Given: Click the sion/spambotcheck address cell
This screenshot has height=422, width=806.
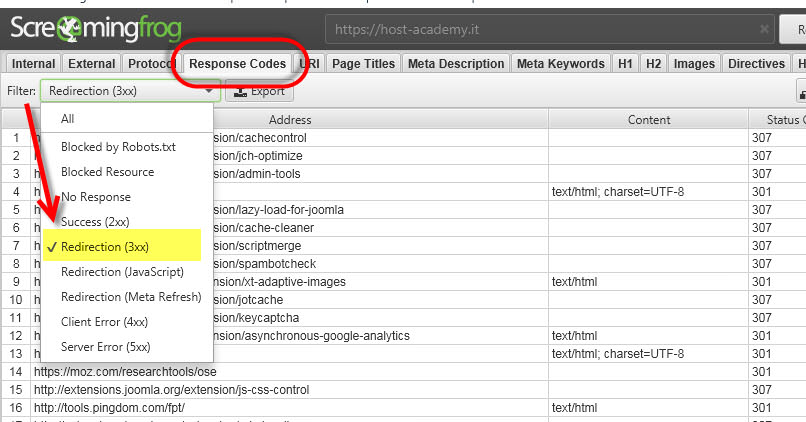Looking at the screenshot, I should pos(265,264).
